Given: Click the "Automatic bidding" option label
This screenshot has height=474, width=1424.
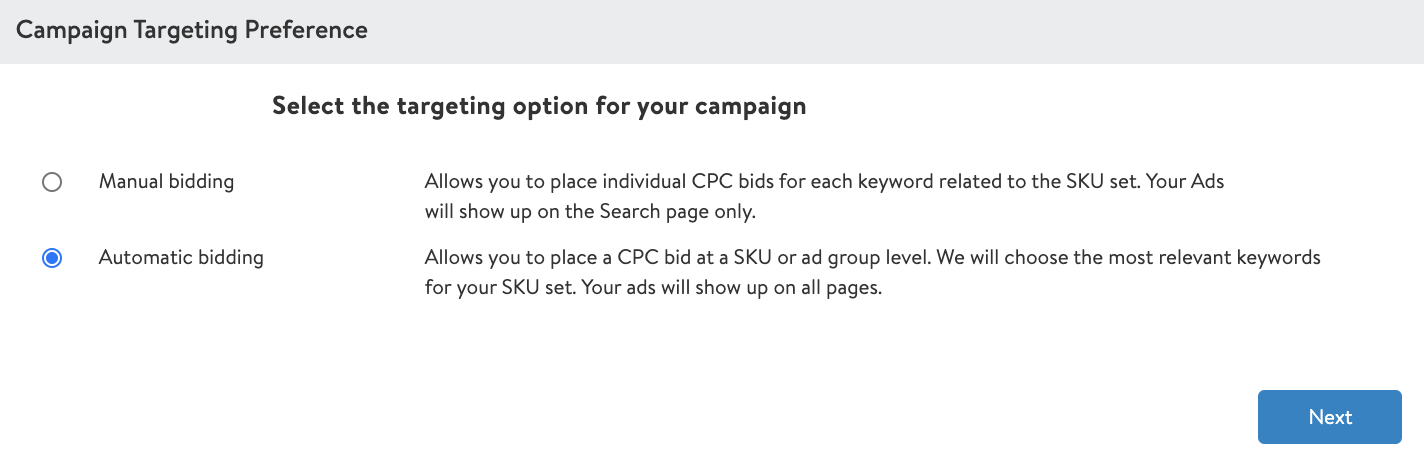Looking at the screenshot, I should click(181, 258).
